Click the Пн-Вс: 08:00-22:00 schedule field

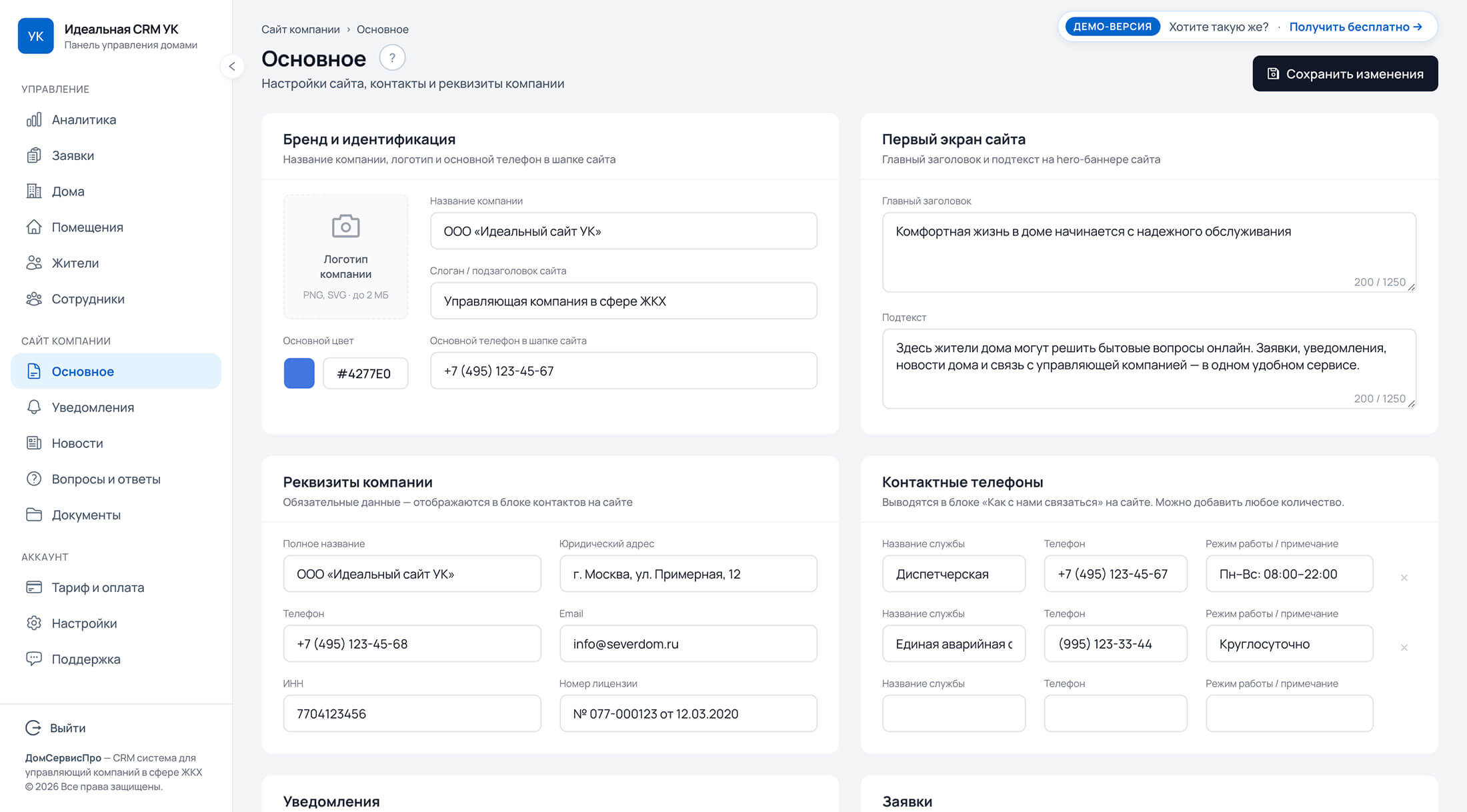tap(1289, 574)
